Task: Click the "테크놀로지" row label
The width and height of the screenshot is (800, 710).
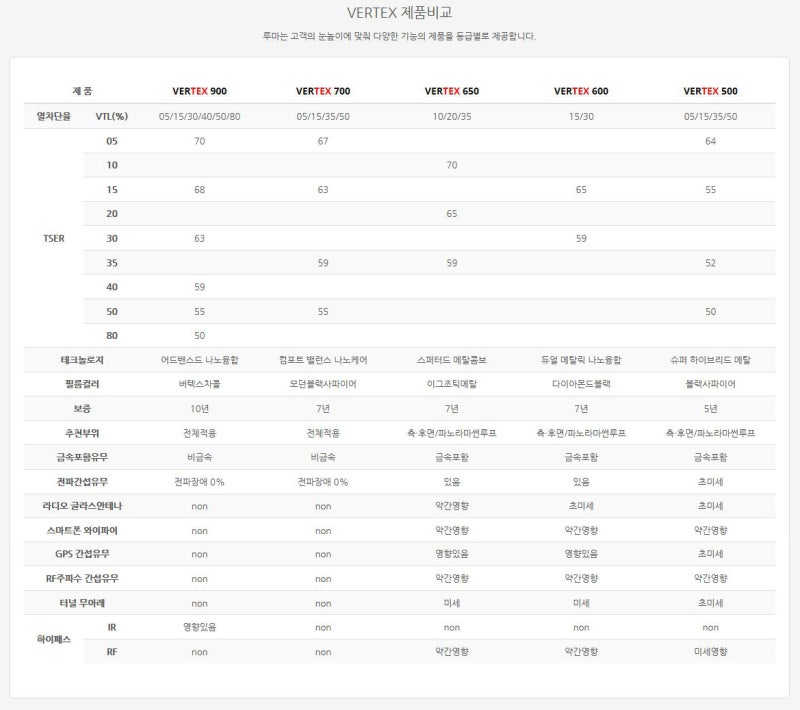Action: click(82, 360)
